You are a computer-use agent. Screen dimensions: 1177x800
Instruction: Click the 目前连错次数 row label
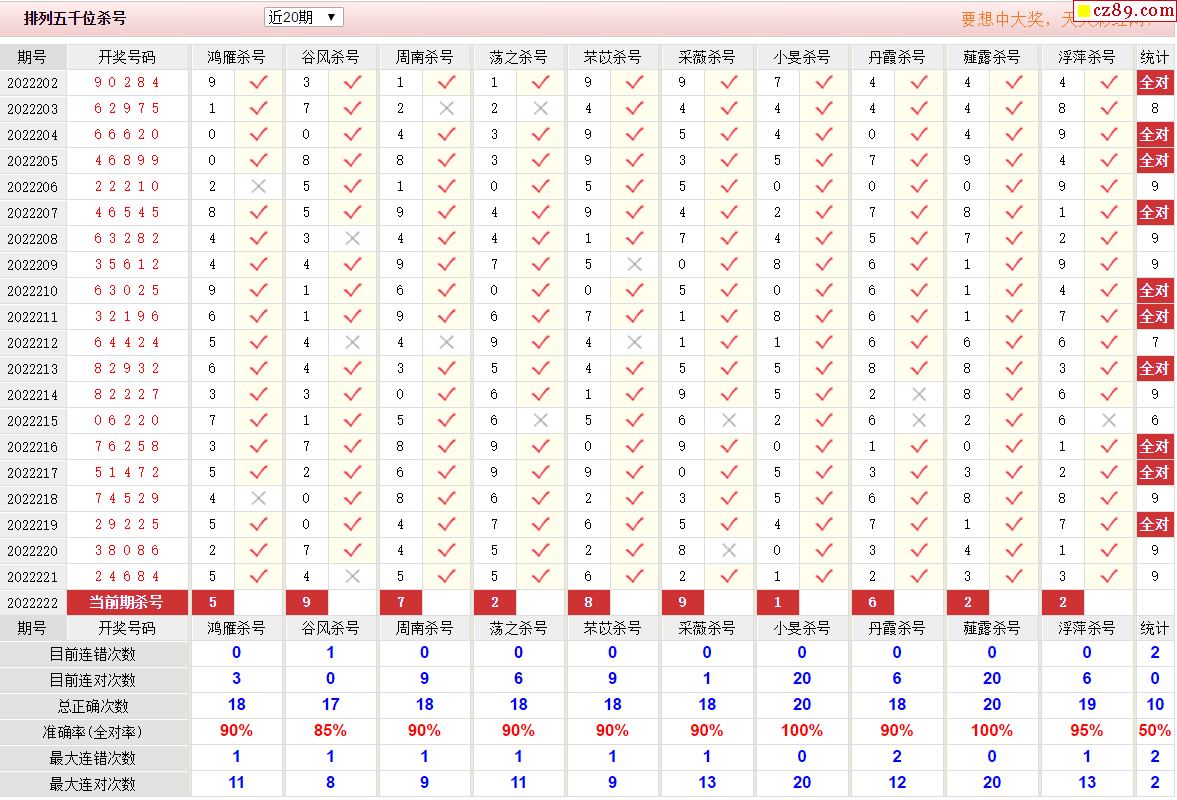pos(93,654)
